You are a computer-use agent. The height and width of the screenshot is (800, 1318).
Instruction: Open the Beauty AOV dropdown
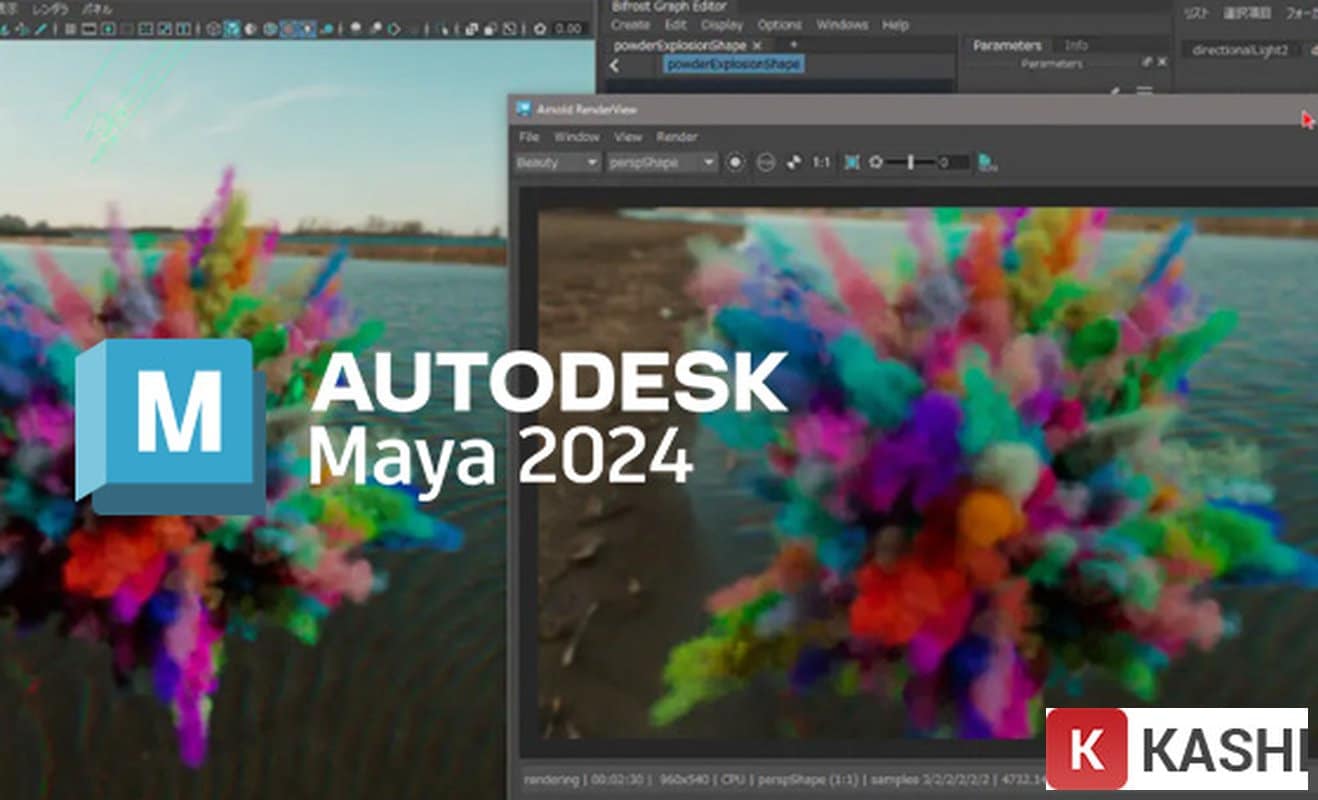555,162
